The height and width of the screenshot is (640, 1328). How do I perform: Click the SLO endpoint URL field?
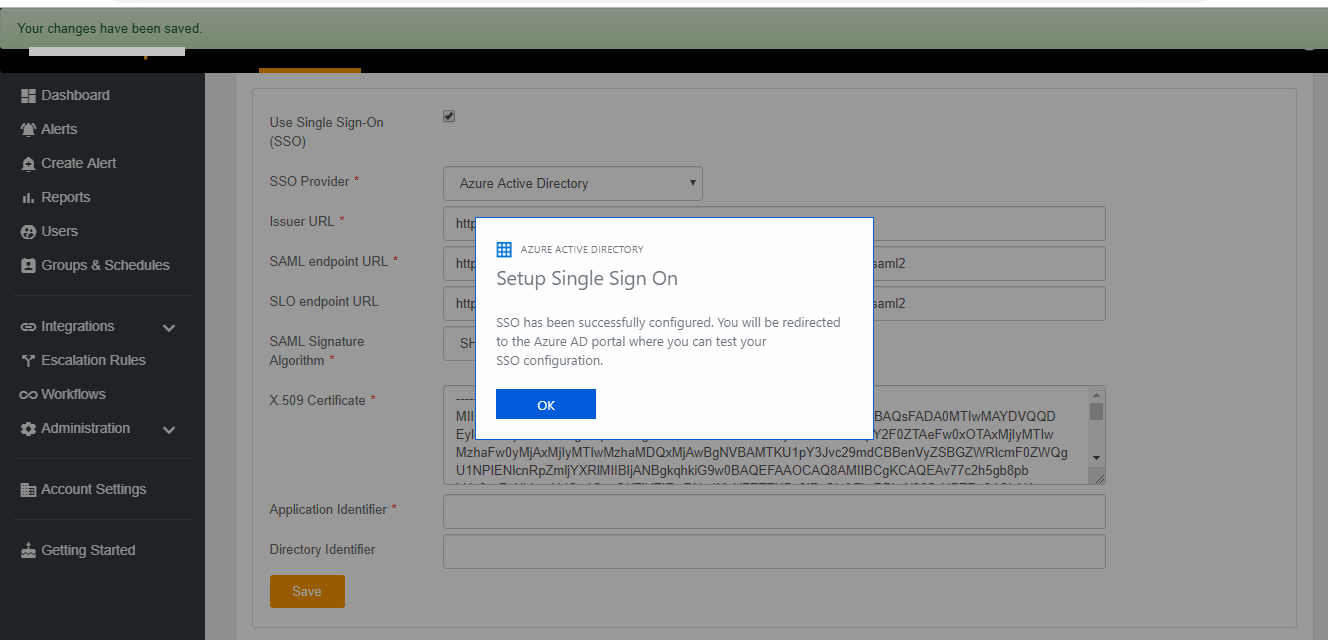[774, 303]
